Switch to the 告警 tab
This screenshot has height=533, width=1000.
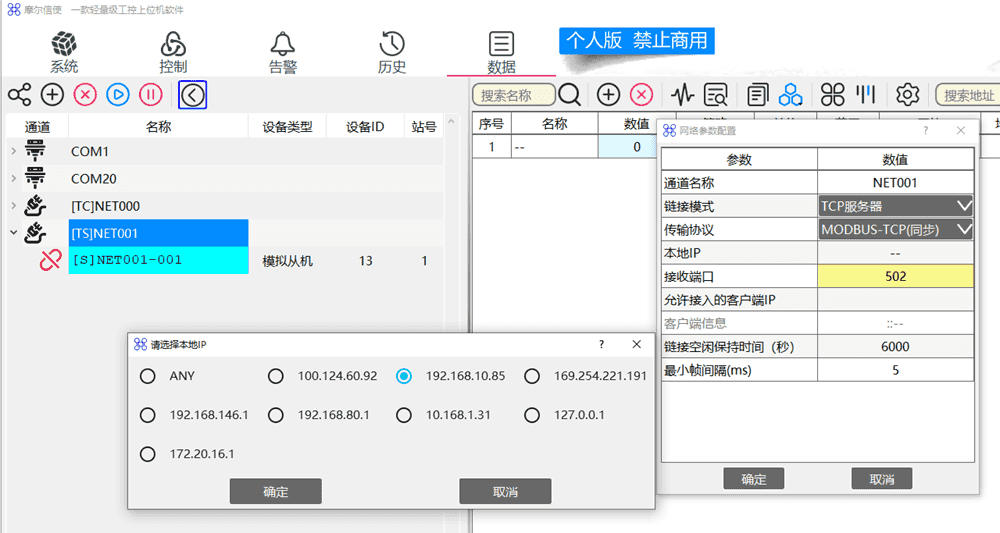283,53
